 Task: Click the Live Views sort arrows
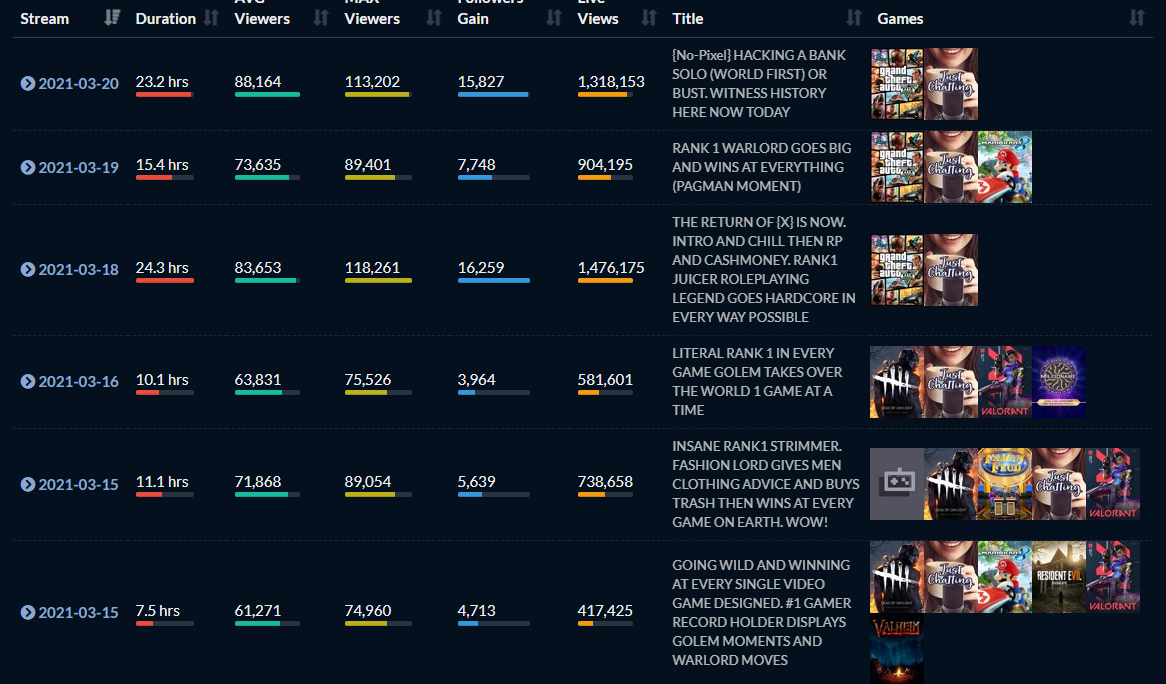click(649, 18)
